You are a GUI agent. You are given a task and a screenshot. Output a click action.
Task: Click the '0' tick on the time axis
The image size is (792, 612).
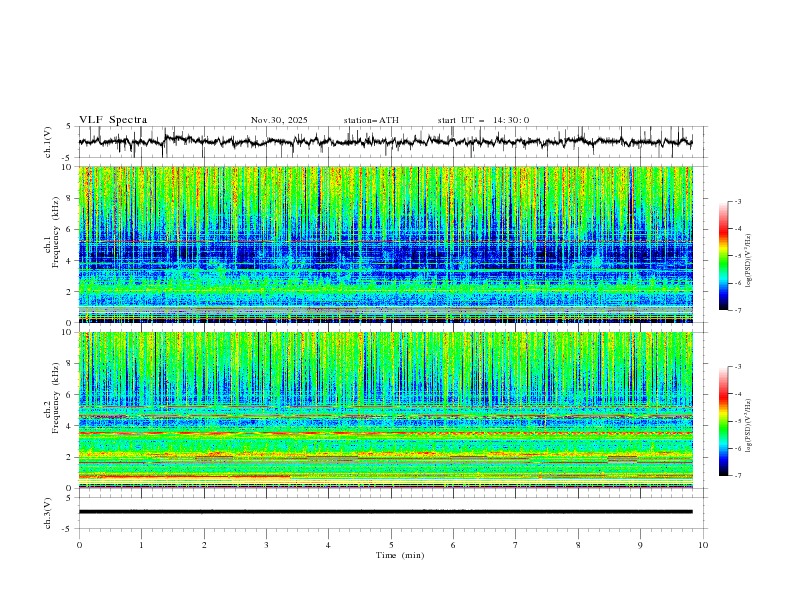(79, 545)
